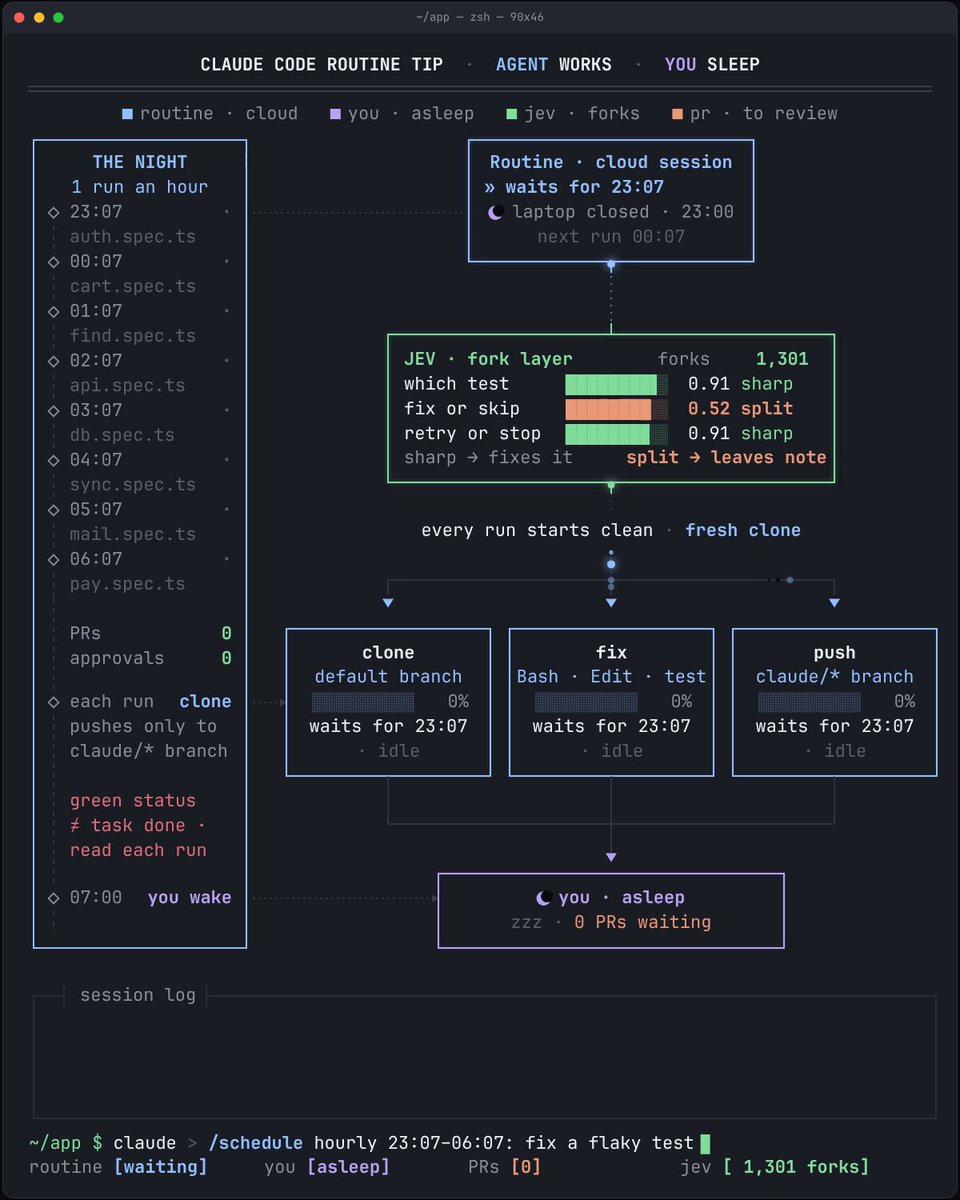The image size is (960, 1200).
Task: Click the 0% progress bar in the fix box
Action: pyautogui.click(x=586, y=702)
